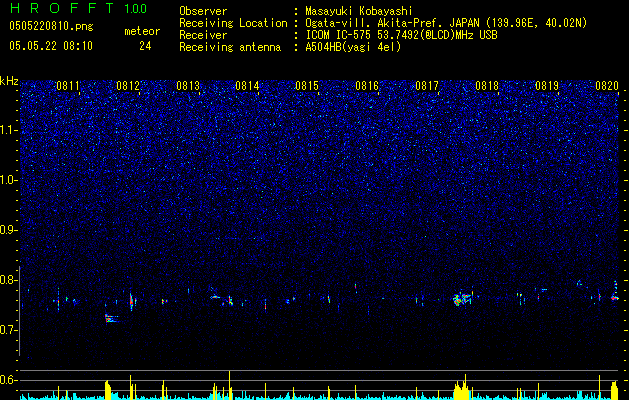Click the Receiving antenna label
This screenshot has width=629, height=400.
tap(230, 47)
